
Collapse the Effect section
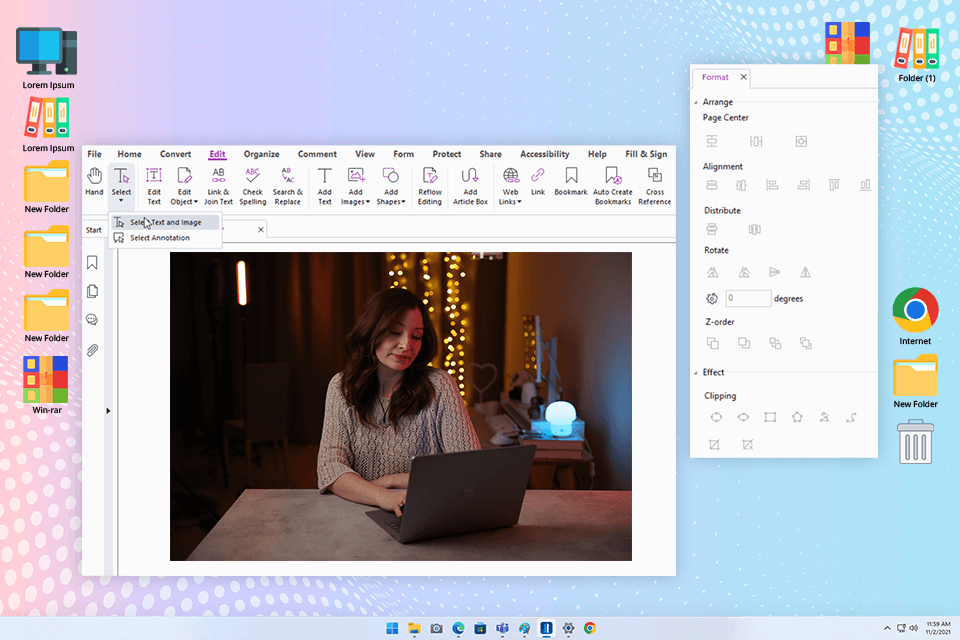696,372
